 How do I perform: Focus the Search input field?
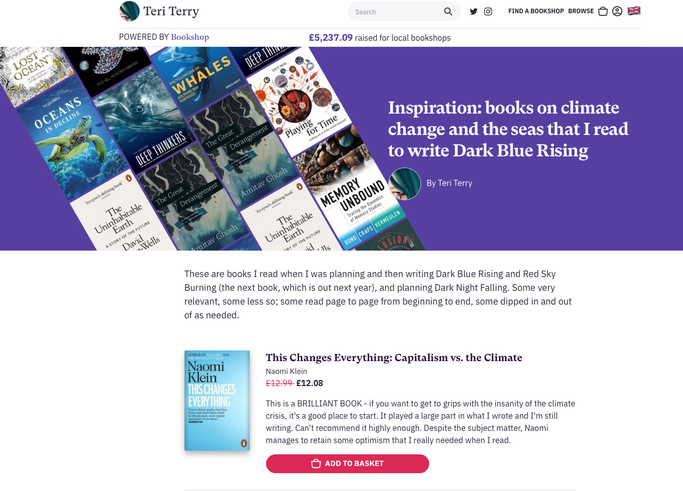pyautogui.click(x=396, y=12)
